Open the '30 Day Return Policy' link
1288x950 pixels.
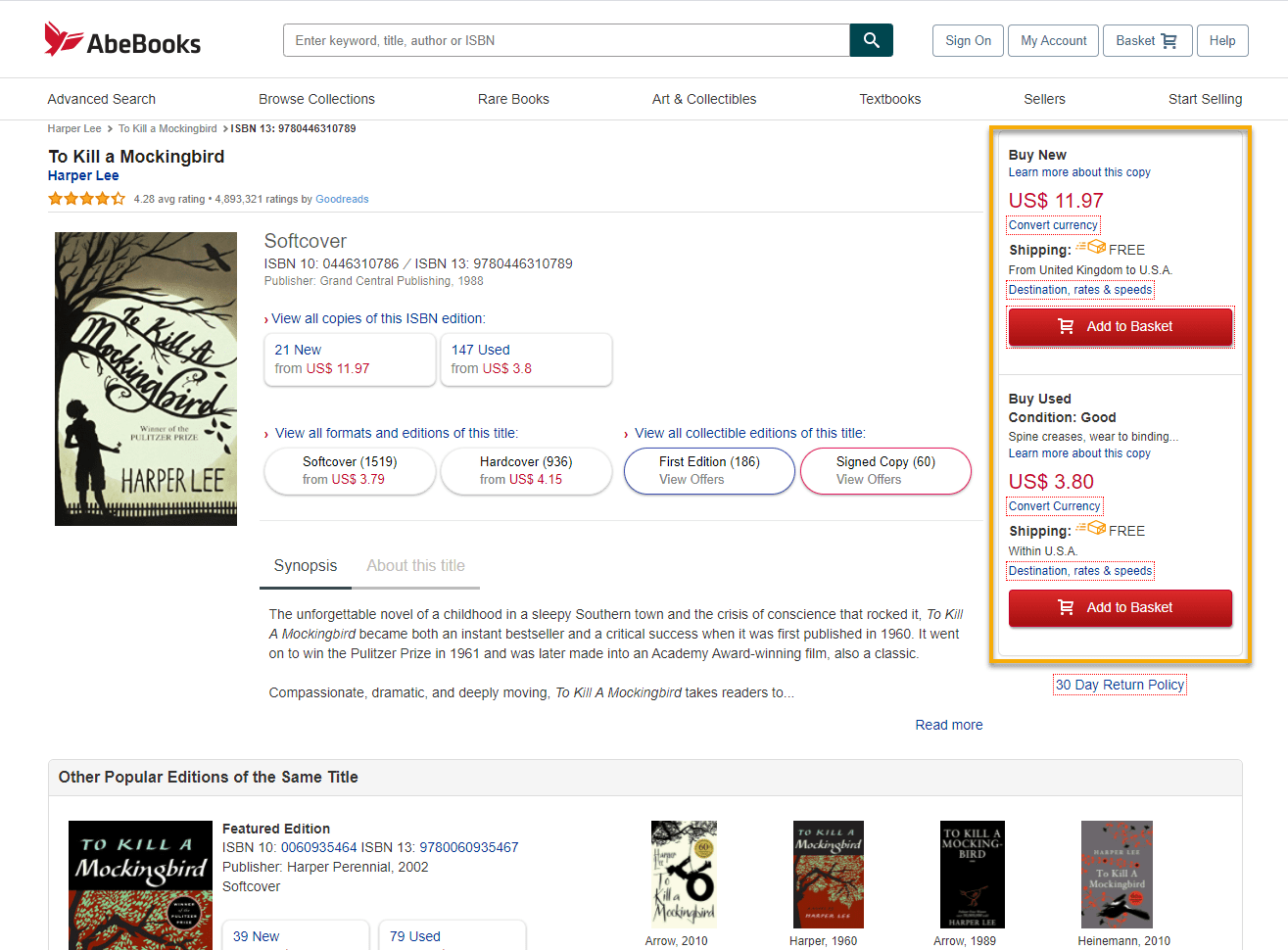click(1119, 685)
